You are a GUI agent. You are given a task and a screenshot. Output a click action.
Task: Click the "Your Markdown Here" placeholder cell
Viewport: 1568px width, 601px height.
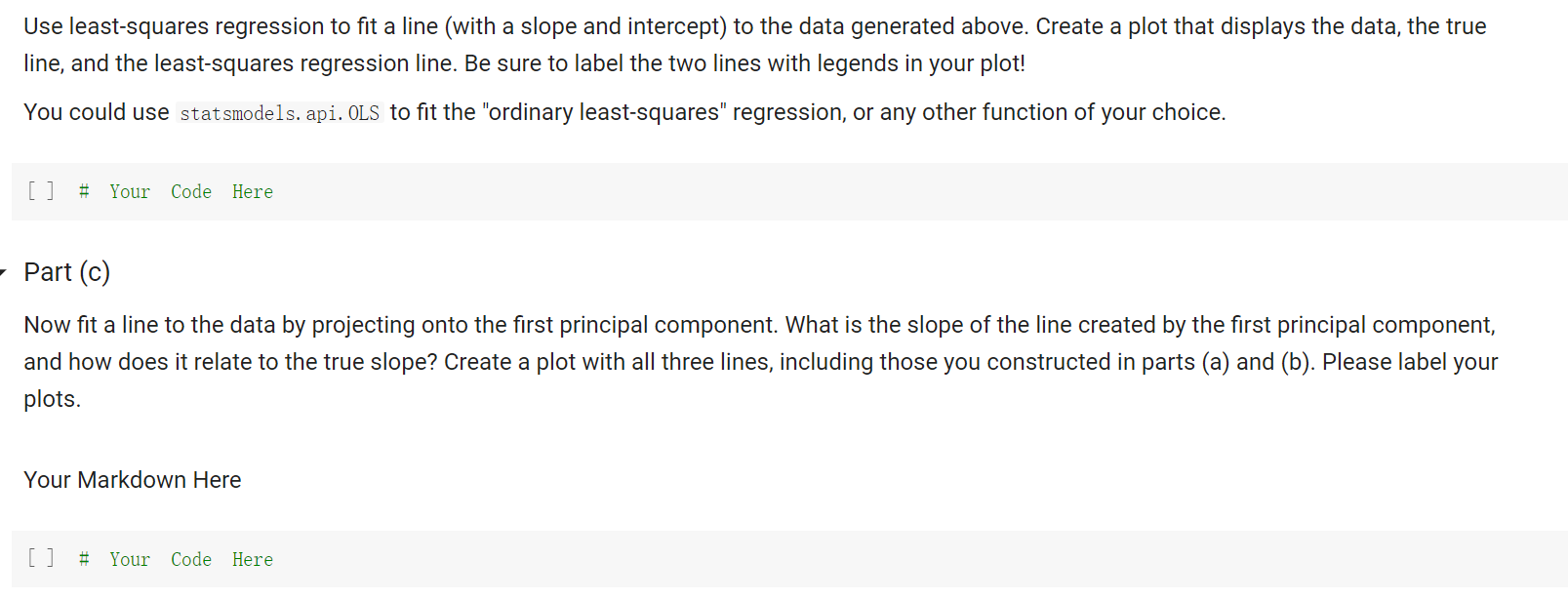(x=132, y=479)
